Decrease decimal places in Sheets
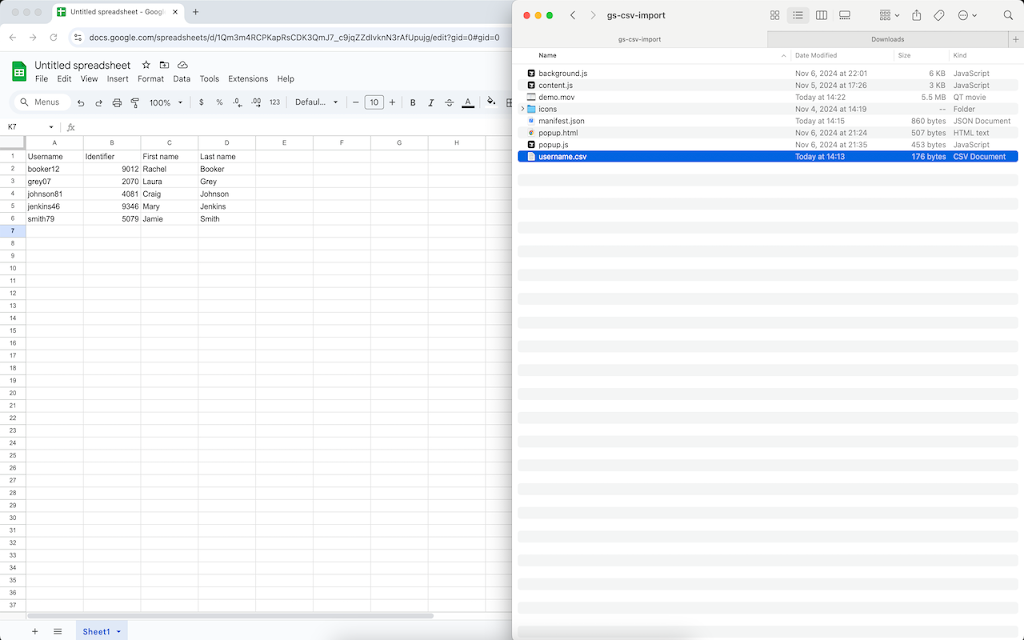1024x640 pixels. [x=238, y=103]
